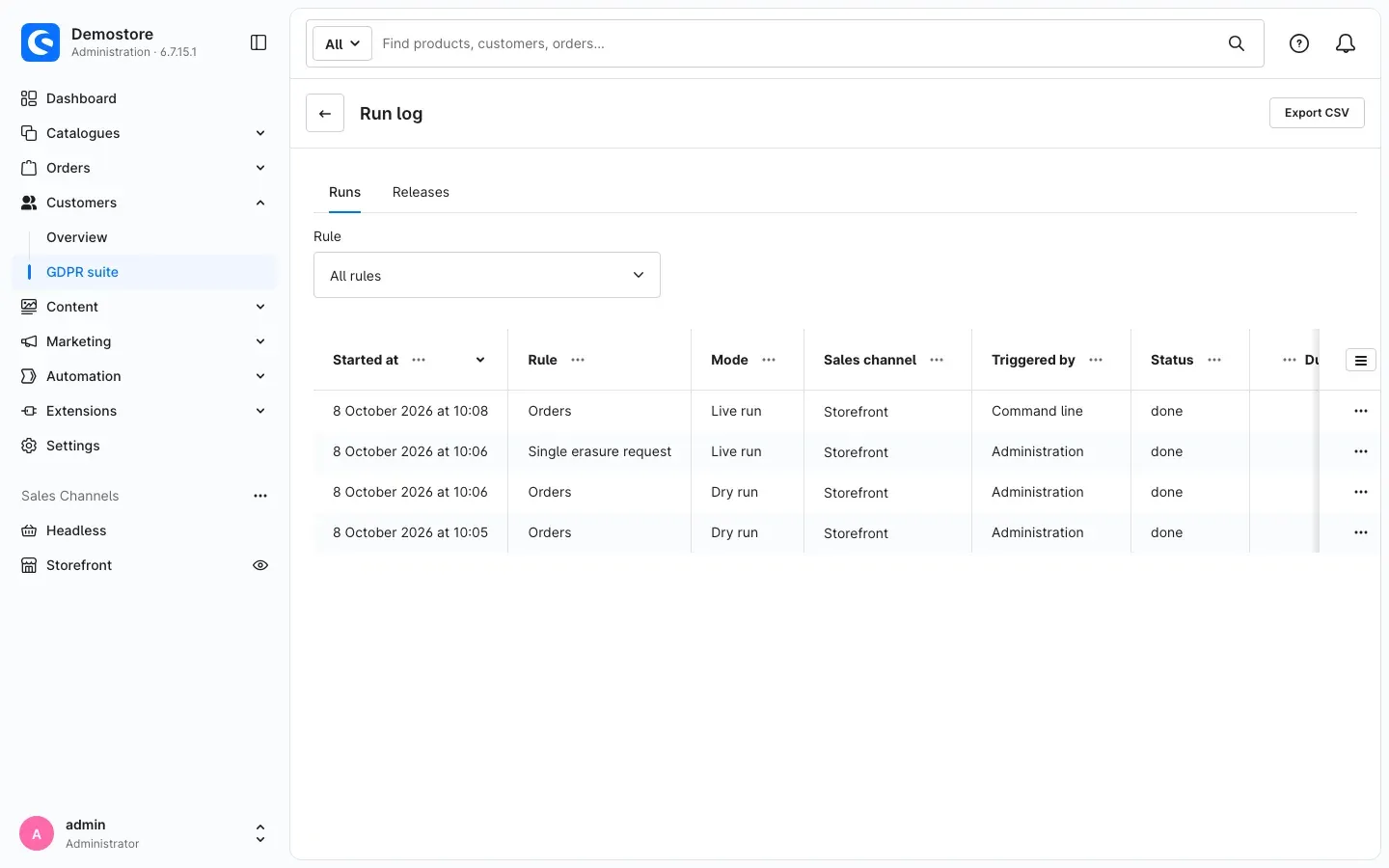Select the Runs tab
1389x868 pixels.
click(344, 192)
